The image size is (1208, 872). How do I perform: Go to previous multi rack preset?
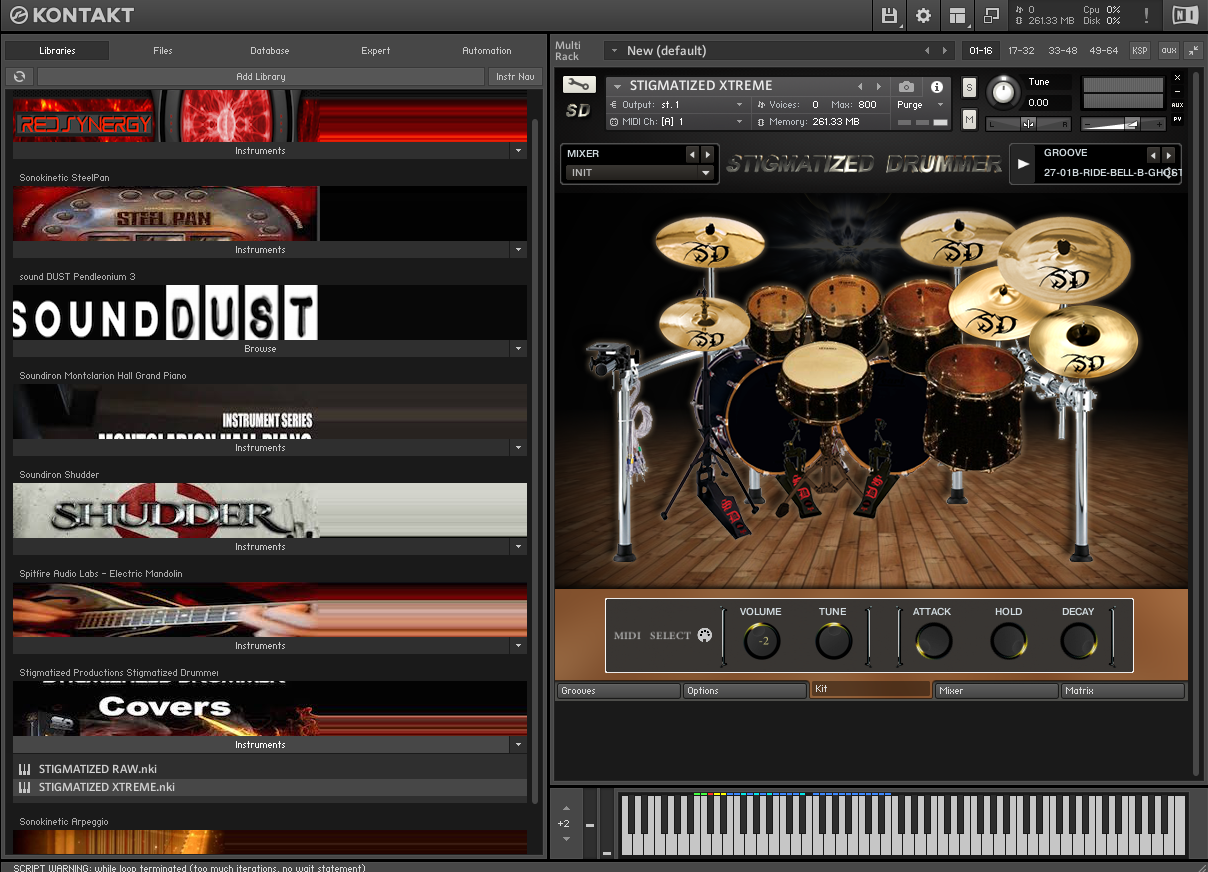927,50
